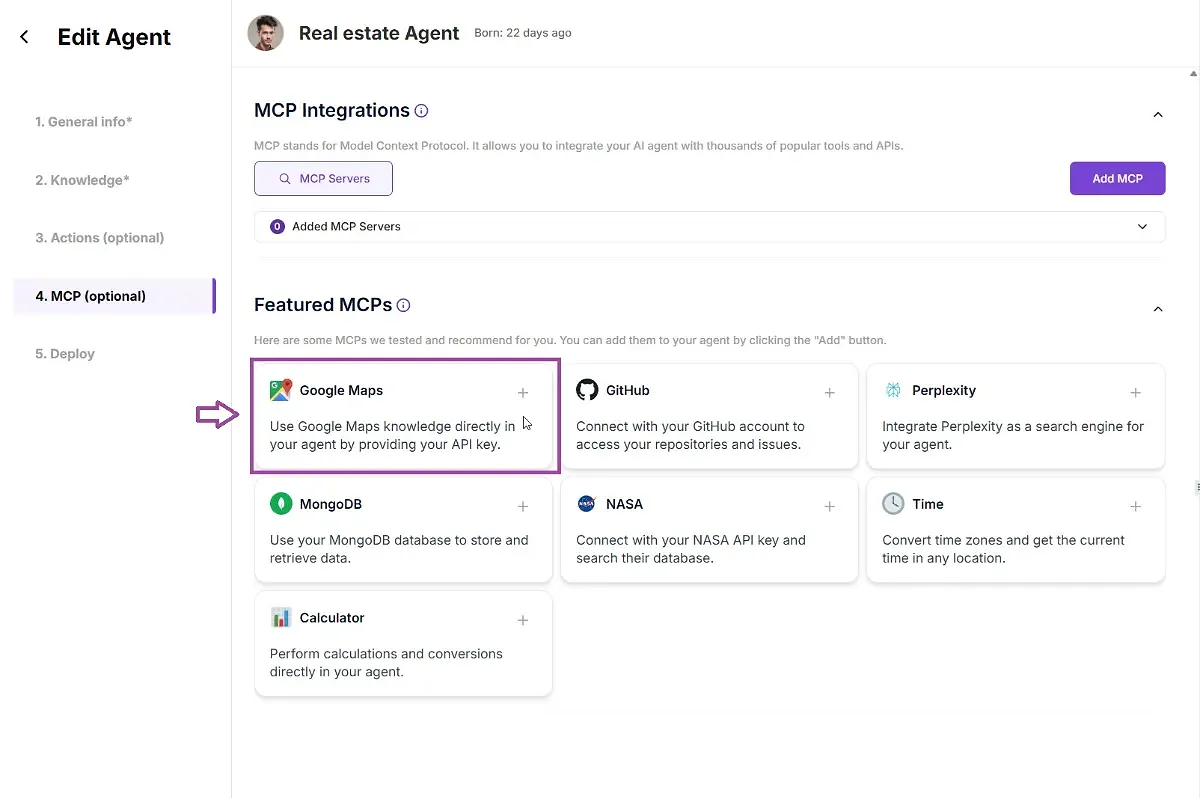This screenshot has width=1200, height=798.
Task: Click the Add MCP button
Action: pos(1117,178)
